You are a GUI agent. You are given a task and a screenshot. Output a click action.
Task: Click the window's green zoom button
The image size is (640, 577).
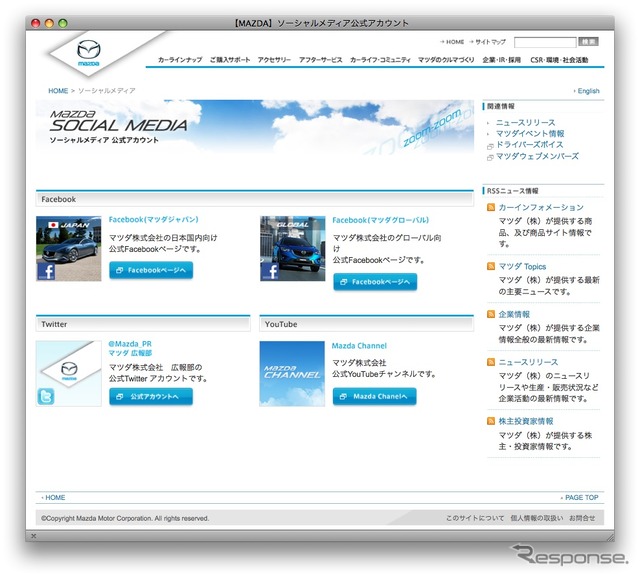tap(63, 23)
